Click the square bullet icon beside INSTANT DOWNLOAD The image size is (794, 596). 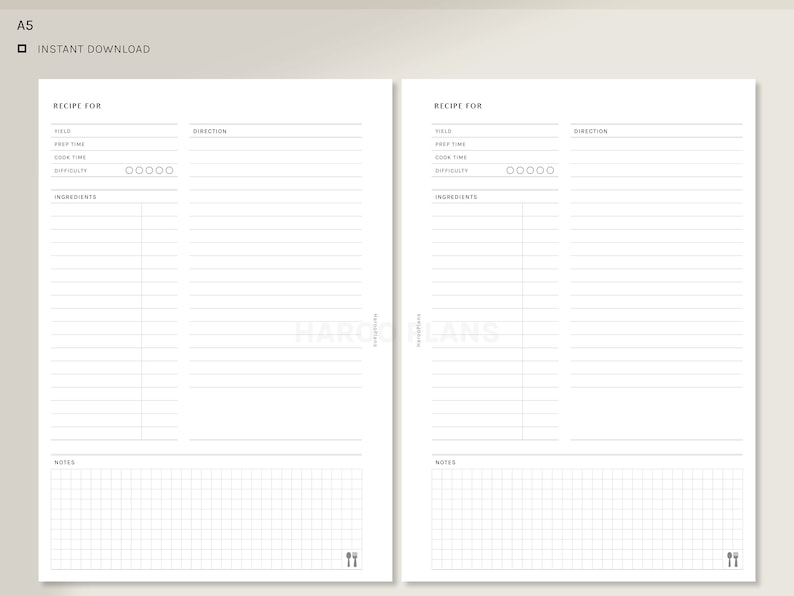pos(22,49)
